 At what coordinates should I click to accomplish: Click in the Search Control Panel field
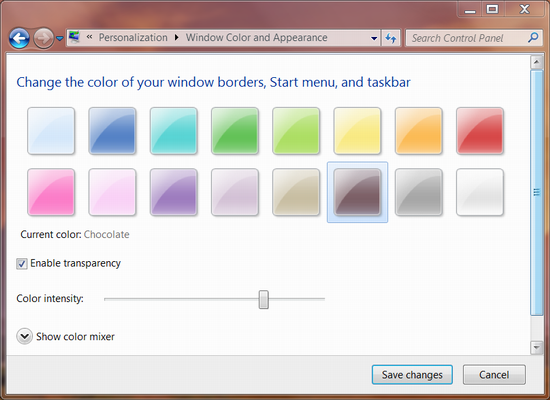pos(468,38)
